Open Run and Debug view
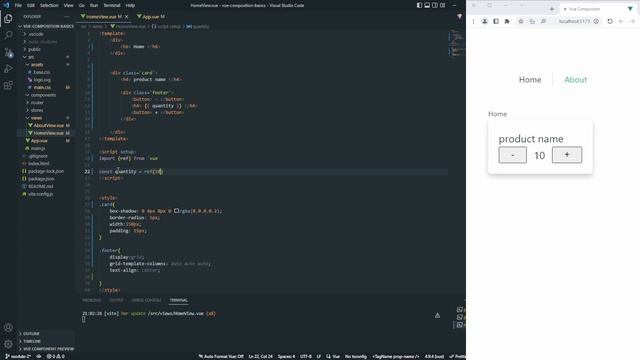Screen dimensions: 640x360 [x=8, y=69]
